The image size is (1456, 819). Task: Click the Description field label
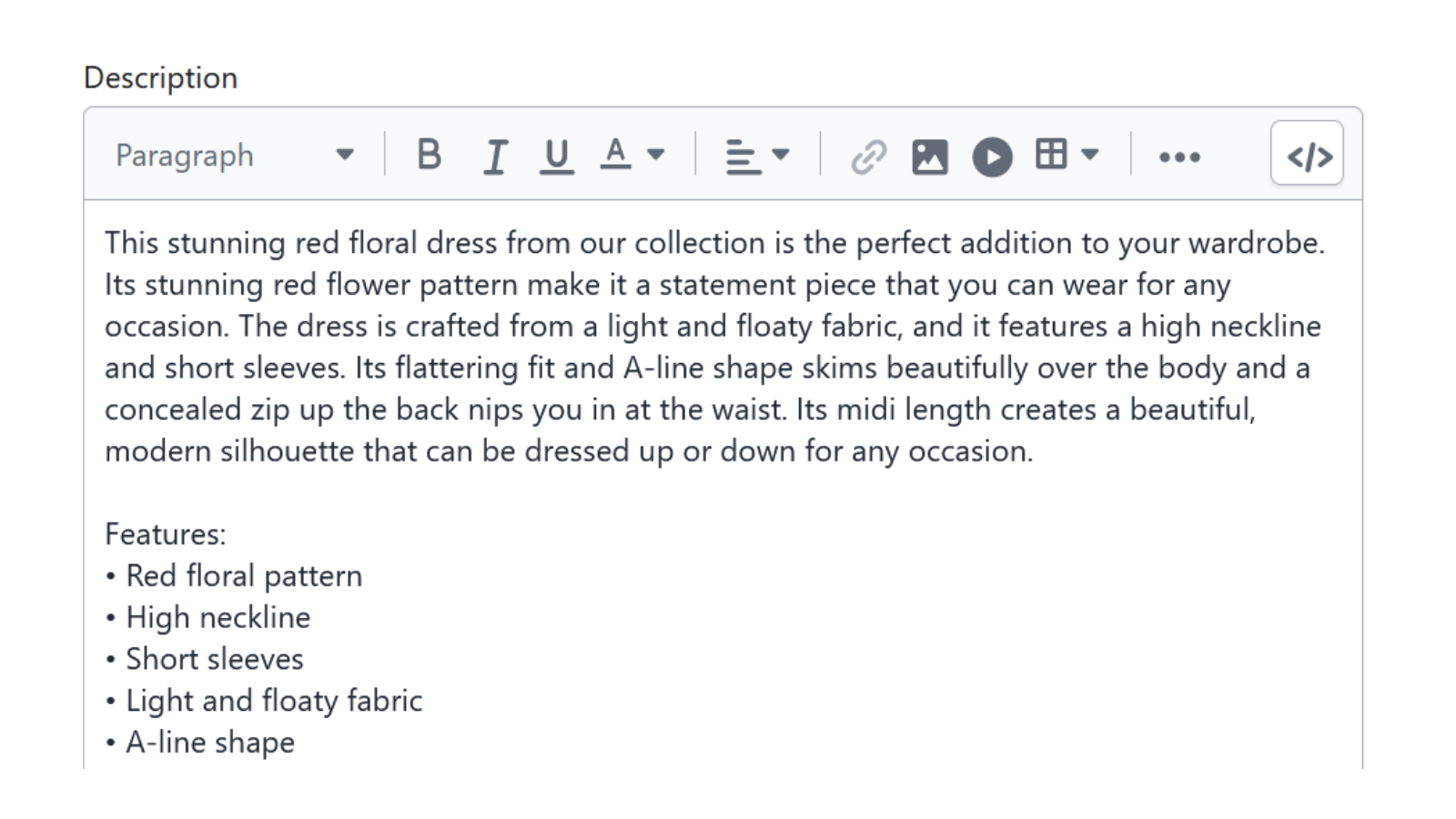[x=161, y=78]
